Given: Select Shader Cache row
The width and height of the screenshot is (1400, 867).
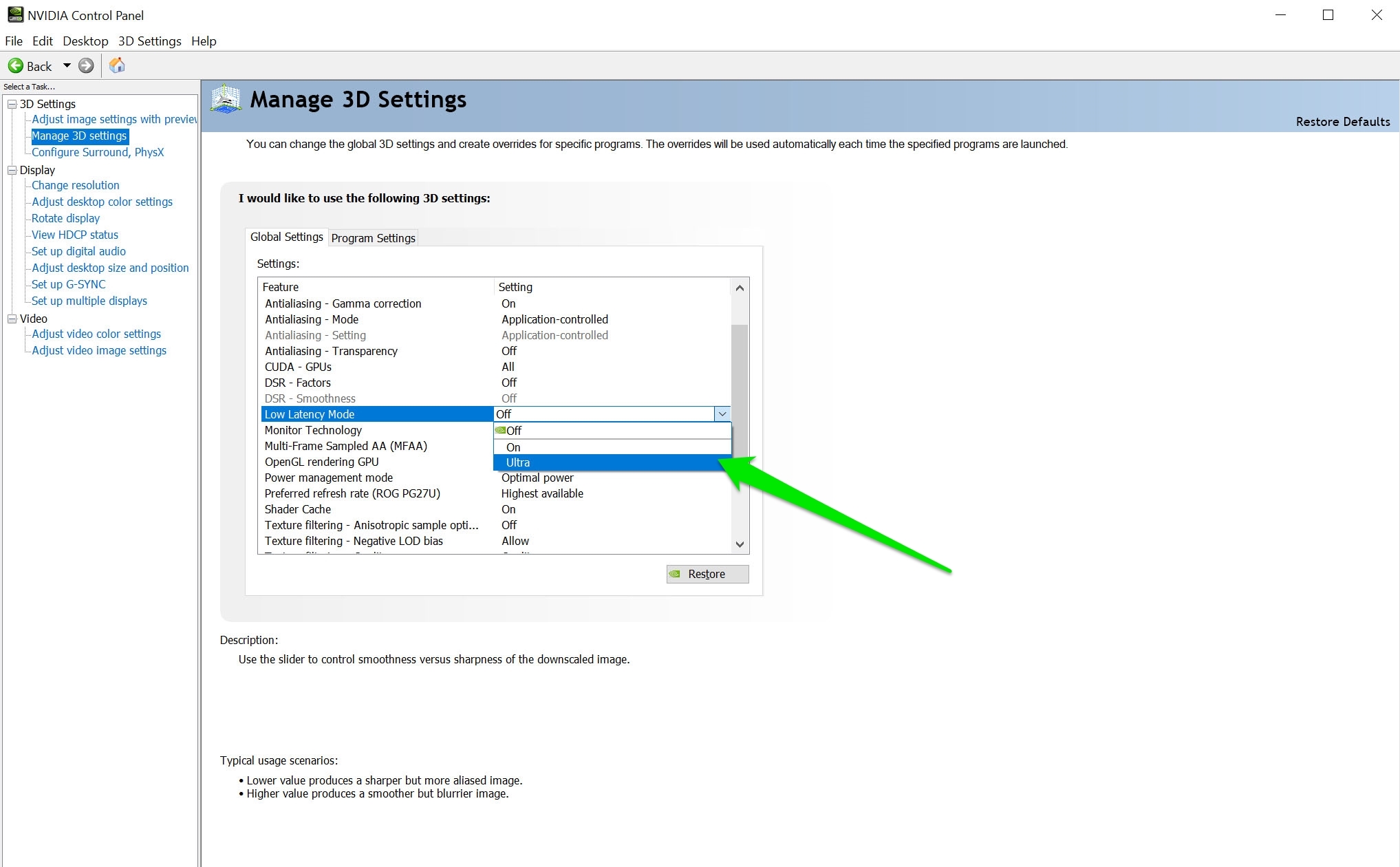Looking at the screenshot, I should (495, 509).
